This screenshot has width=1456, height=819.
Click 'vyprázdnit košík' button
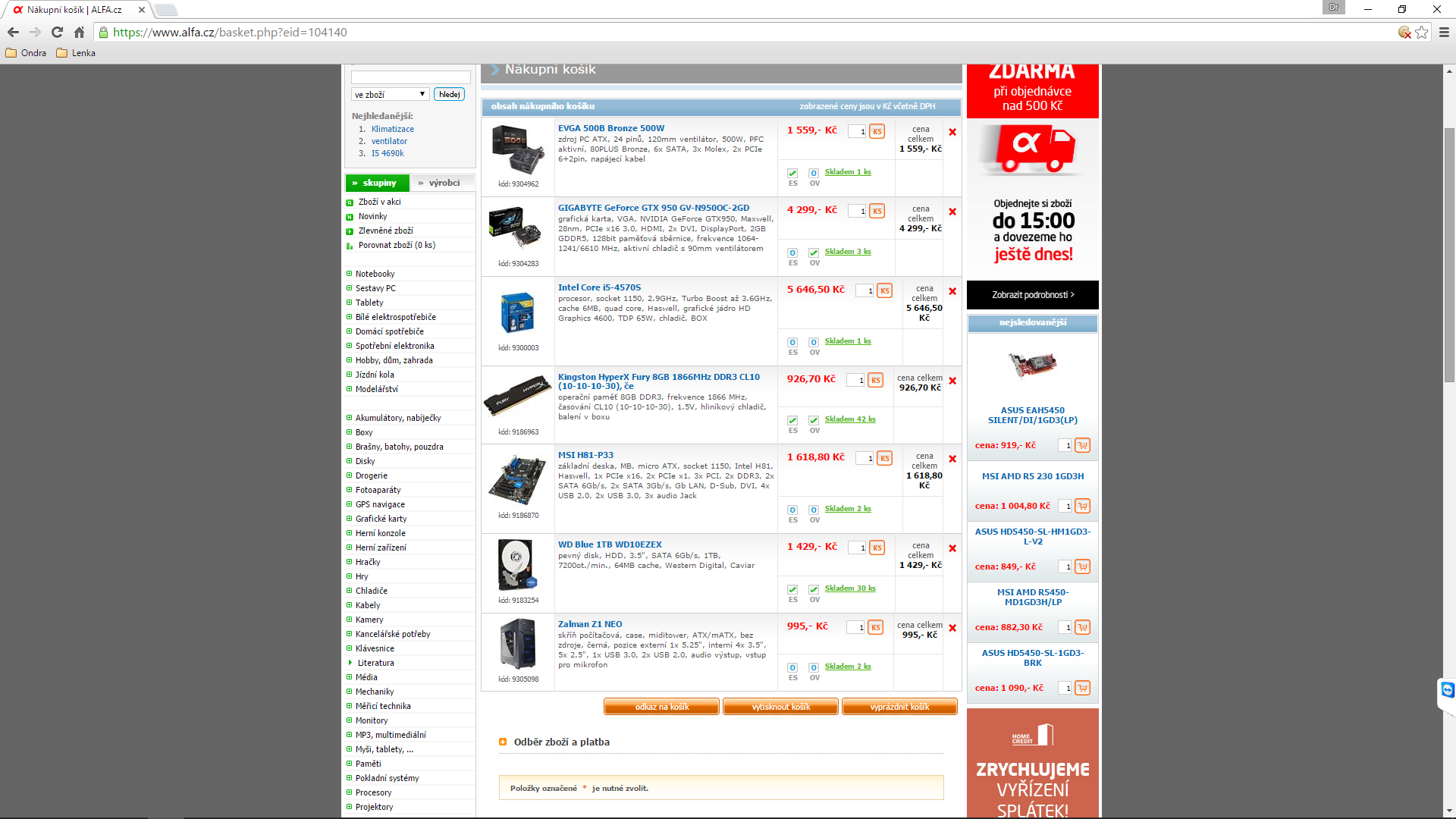[x=899, y=707]
